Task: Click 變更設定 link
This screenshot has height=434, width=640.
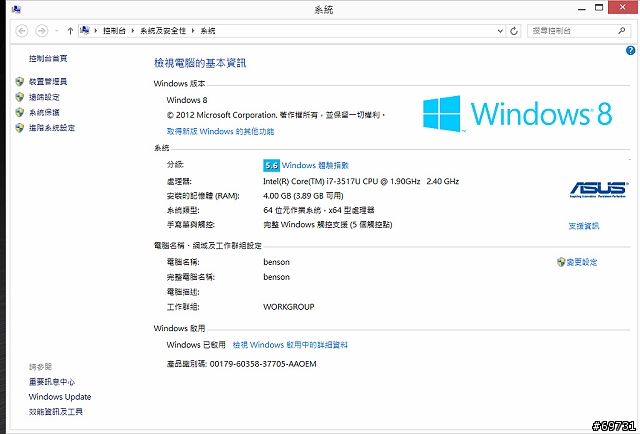Action: tap(582, 262)
